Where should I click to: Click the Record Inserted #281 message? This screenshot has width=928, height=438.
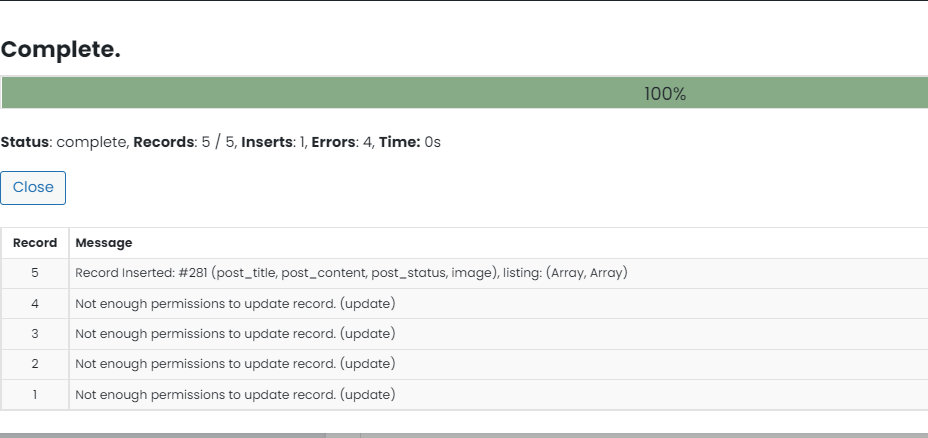coord(351,273)
